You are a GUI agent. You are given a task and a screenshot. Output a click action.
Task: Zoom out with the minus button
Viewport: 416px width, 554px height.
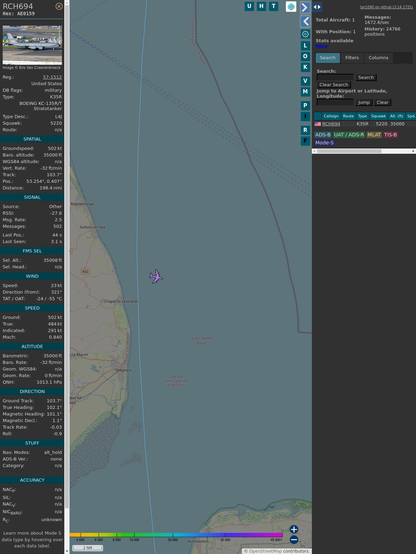(294, 540)
